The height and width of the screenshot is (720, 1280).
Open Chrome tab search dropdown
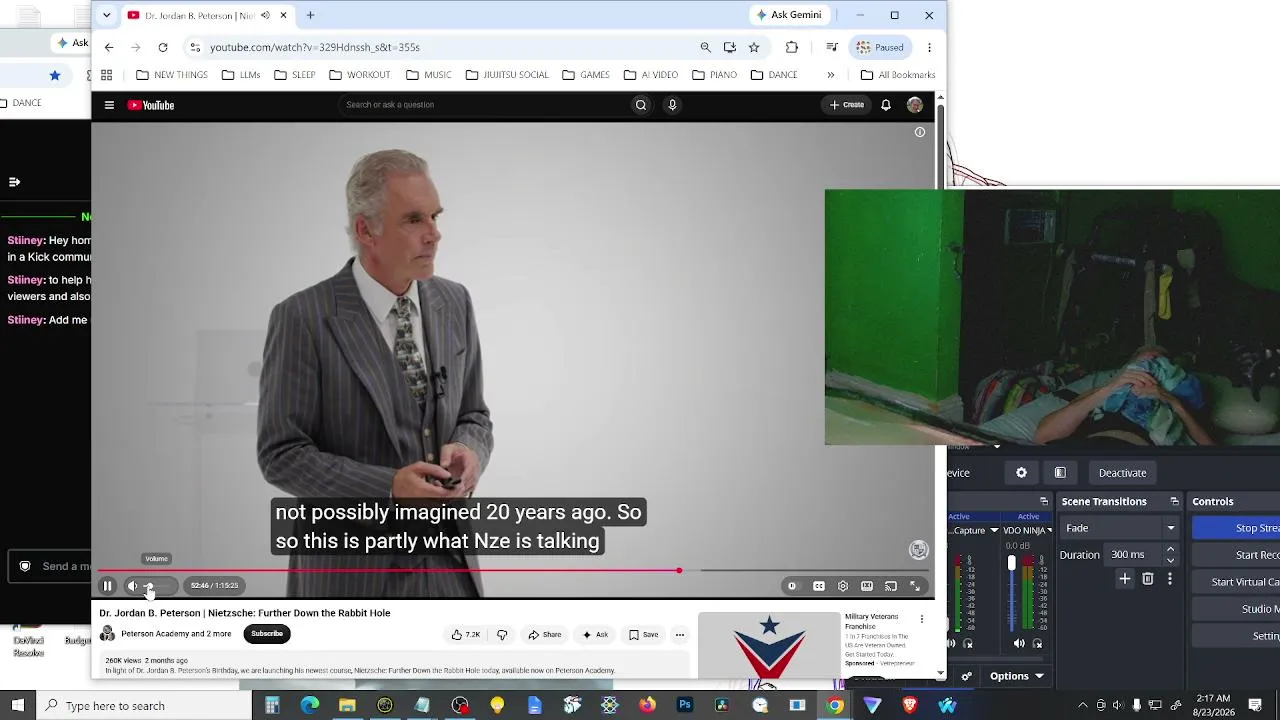[107, 15]
